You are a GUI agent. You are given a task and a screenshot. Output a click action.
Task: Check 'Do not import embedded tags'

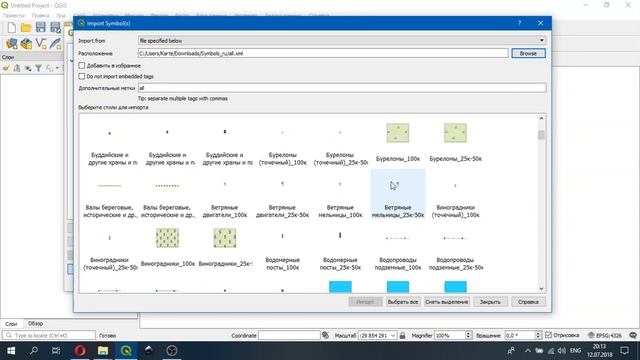pyautogui.click(x=82, y=76)
